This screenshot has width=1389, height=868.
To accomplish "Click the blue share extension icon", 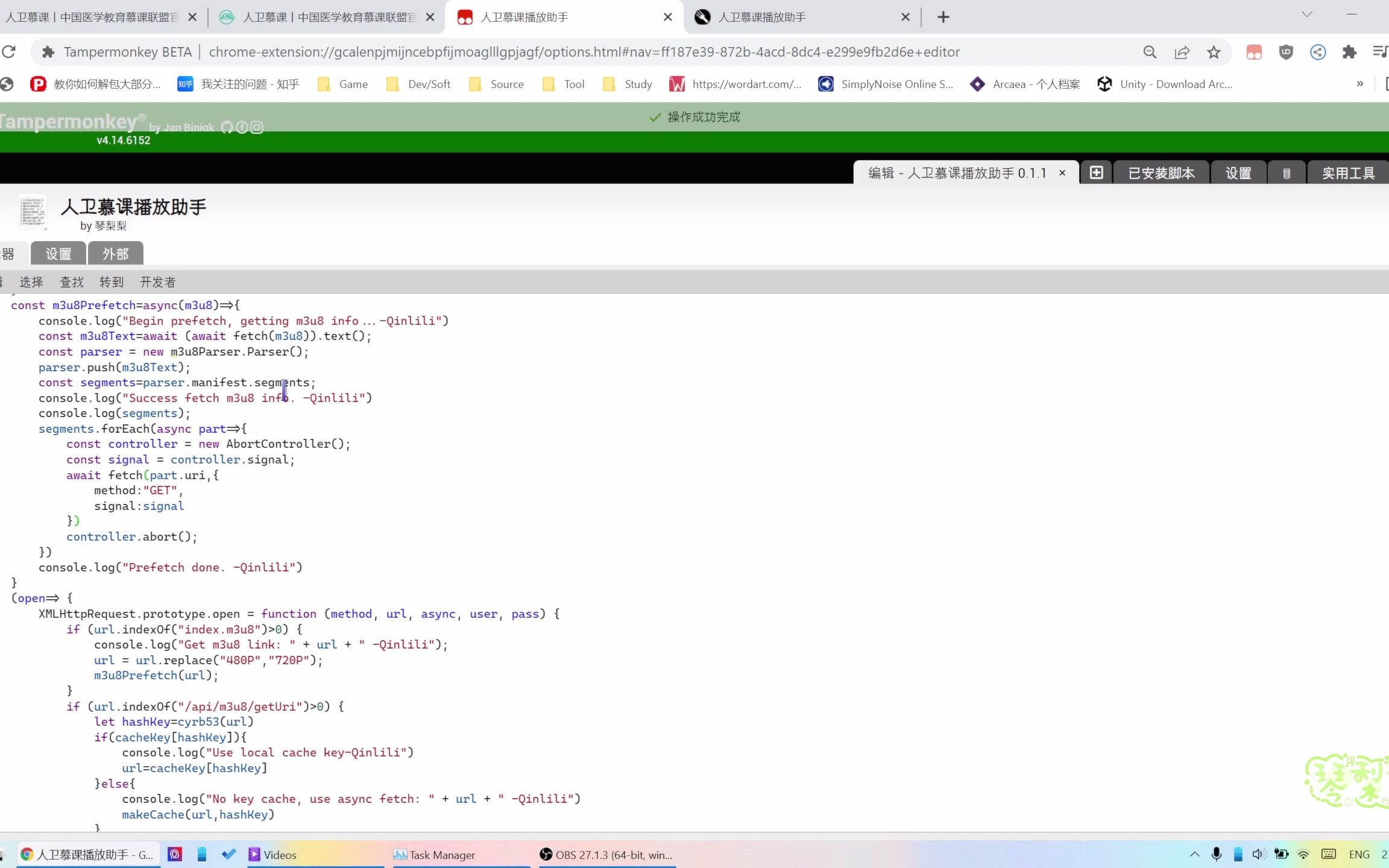I will click(1318, 52).
